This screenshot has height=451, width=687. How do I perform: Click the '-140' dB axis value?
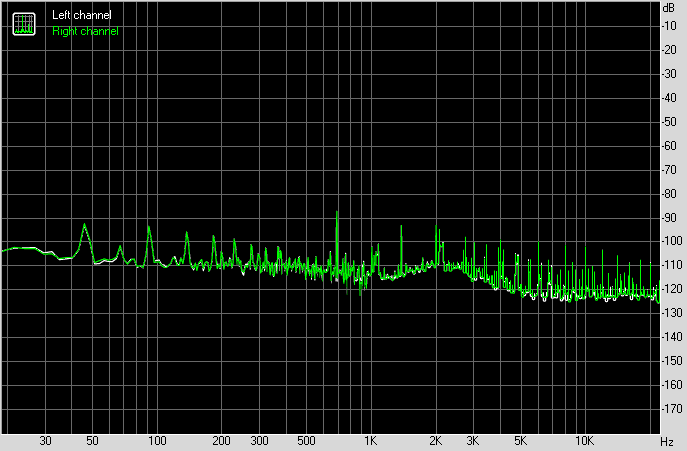pos(672,337)
